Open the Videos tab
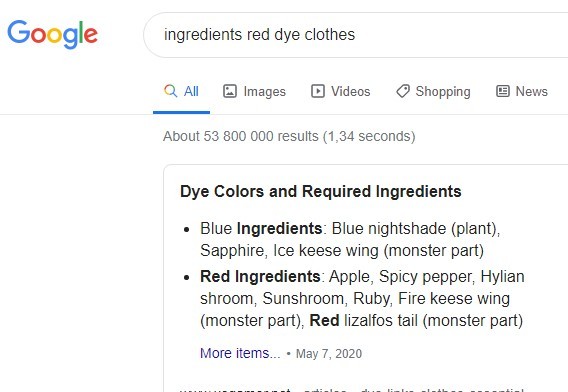 coord(351,91)
